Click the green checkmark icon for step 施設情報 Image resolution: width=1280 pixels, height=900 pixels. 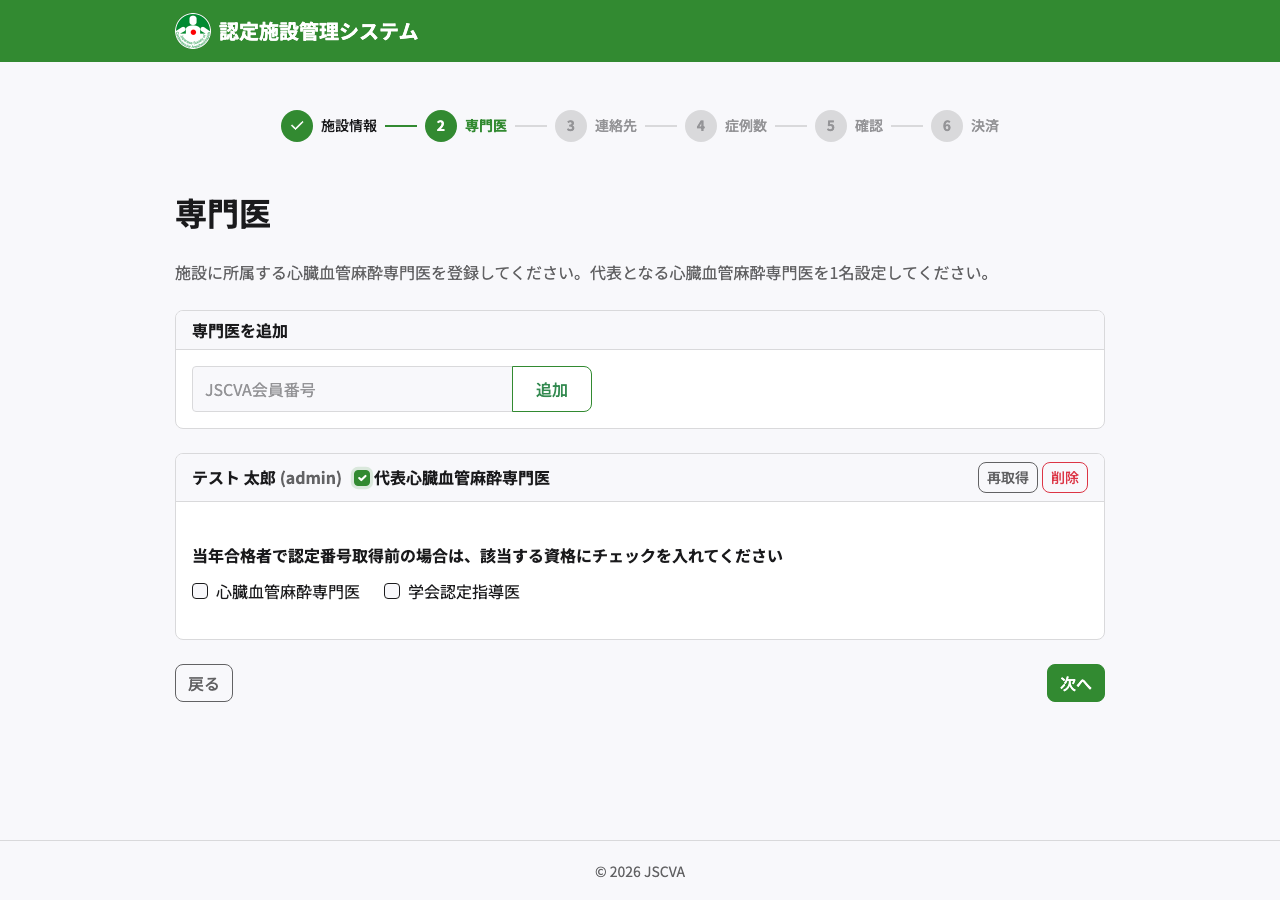tap(296, 126)
